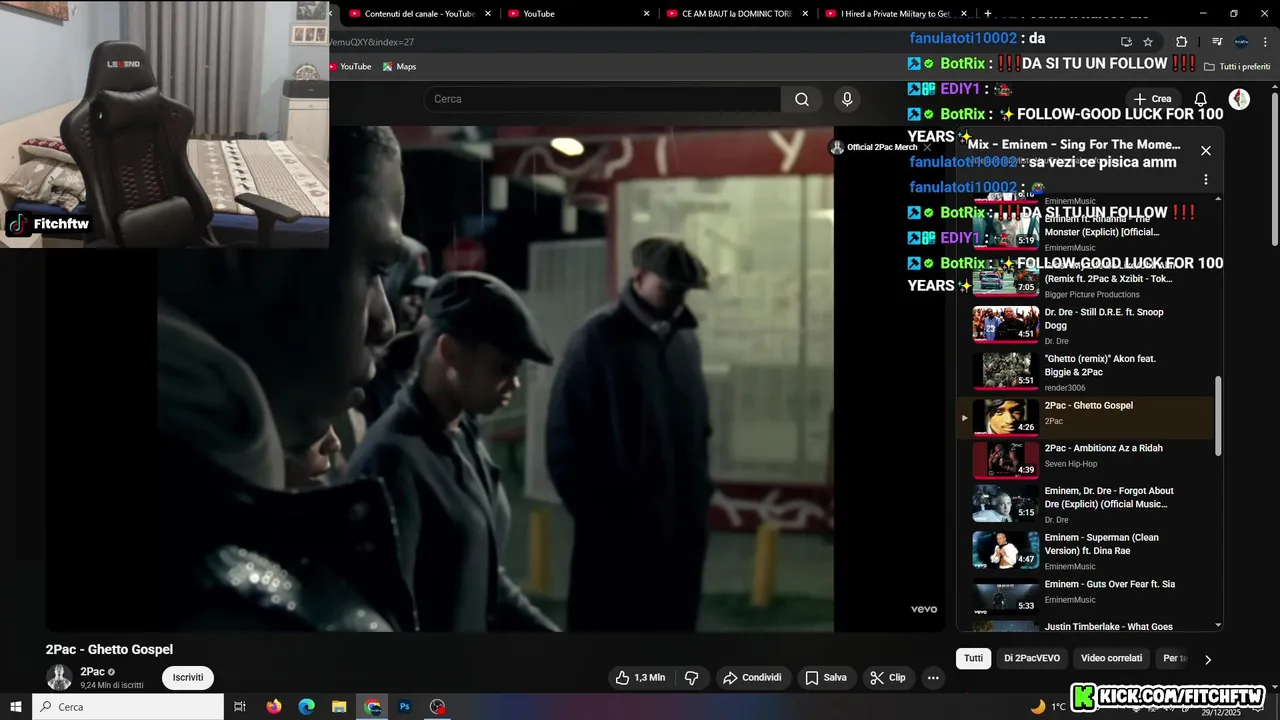
Task: Click the playlist scroll-down arrow
Action: tap(1218, 625)
